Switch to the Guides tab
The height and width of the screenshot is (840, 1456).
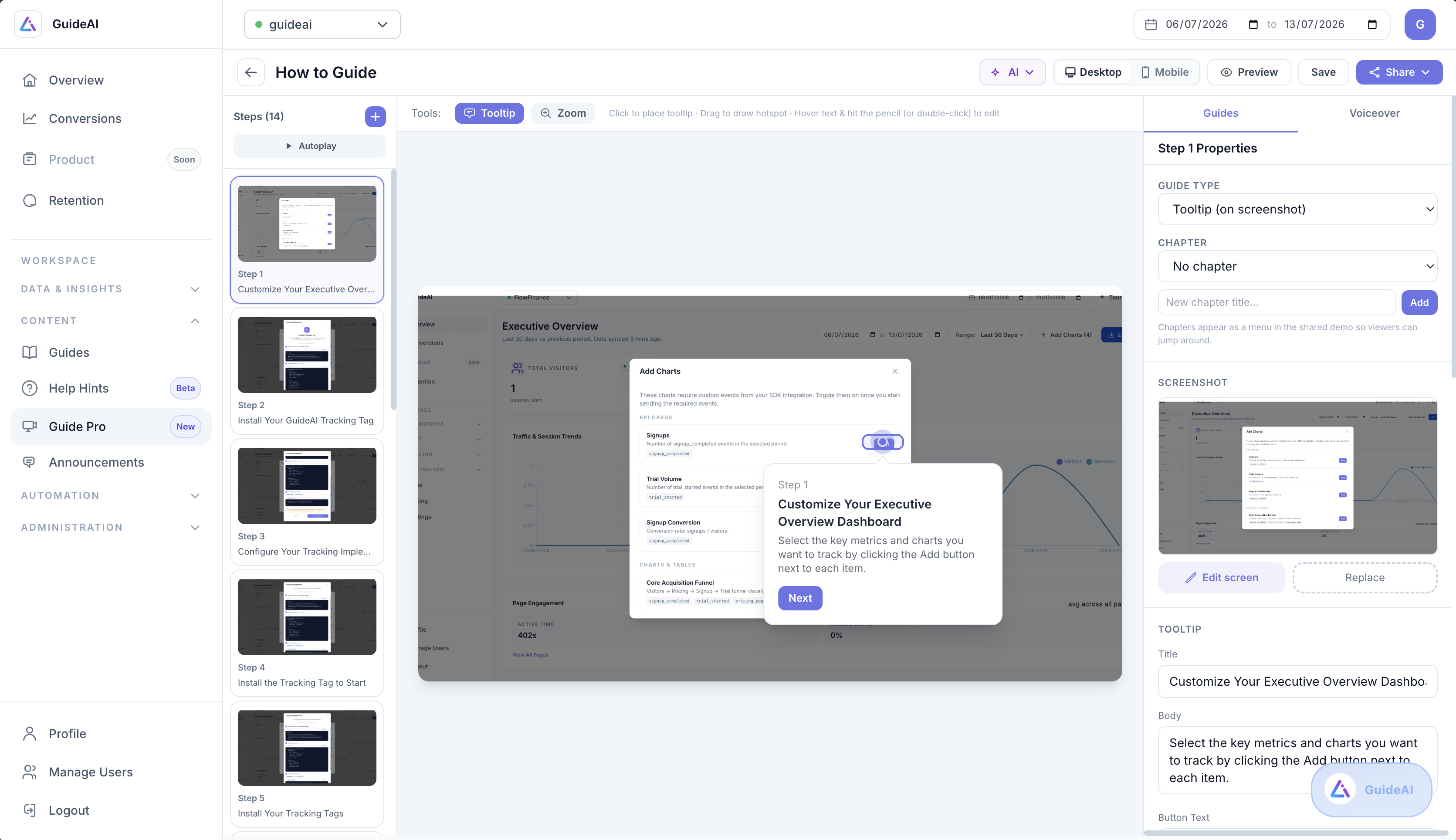[1221, 113]
